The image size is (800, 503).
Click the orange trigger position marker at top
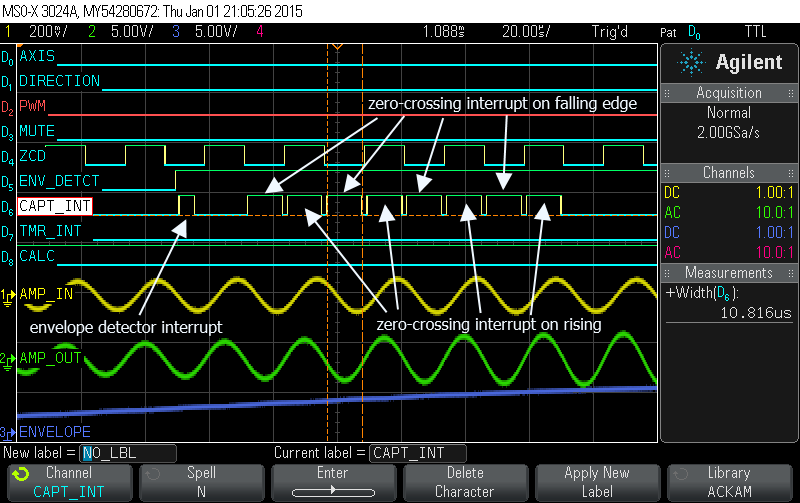click(338, 47)
